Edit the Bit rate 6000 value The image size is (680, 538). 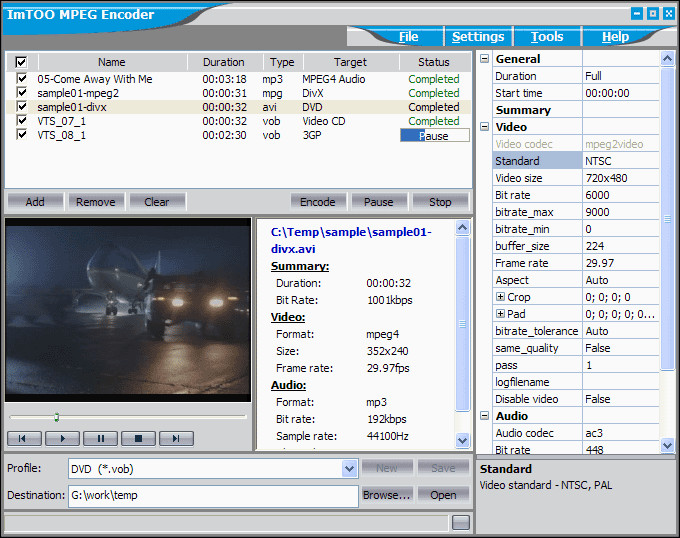tap(621, 195)
